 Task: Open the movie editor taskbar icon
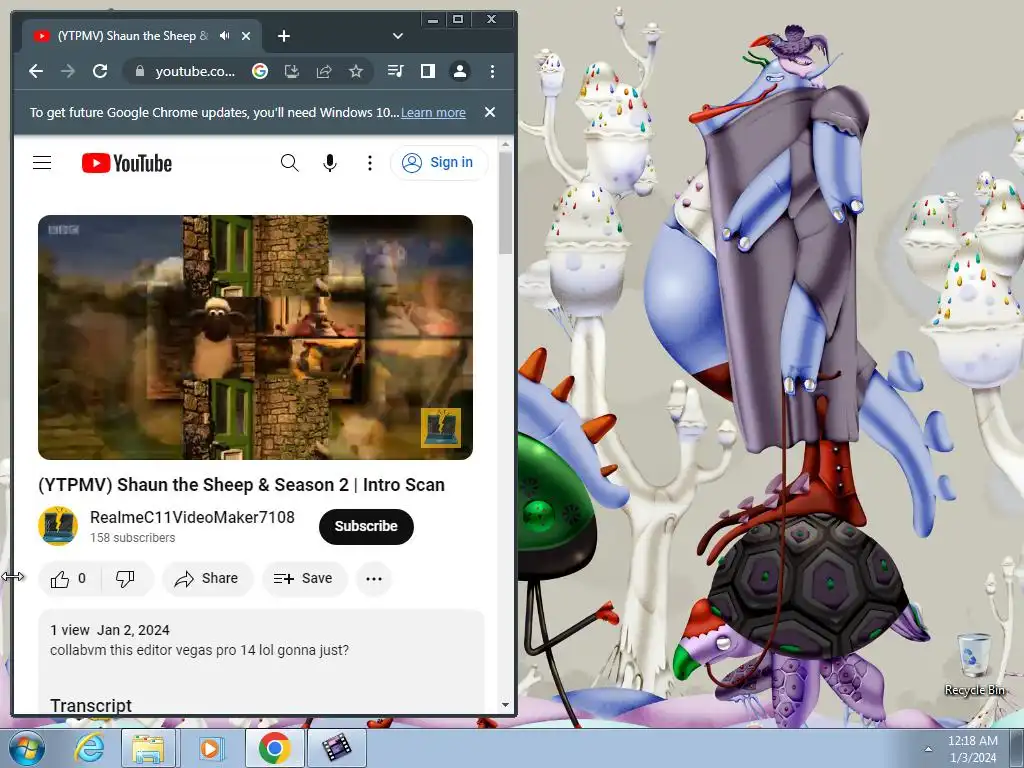[x=337, y=748]
